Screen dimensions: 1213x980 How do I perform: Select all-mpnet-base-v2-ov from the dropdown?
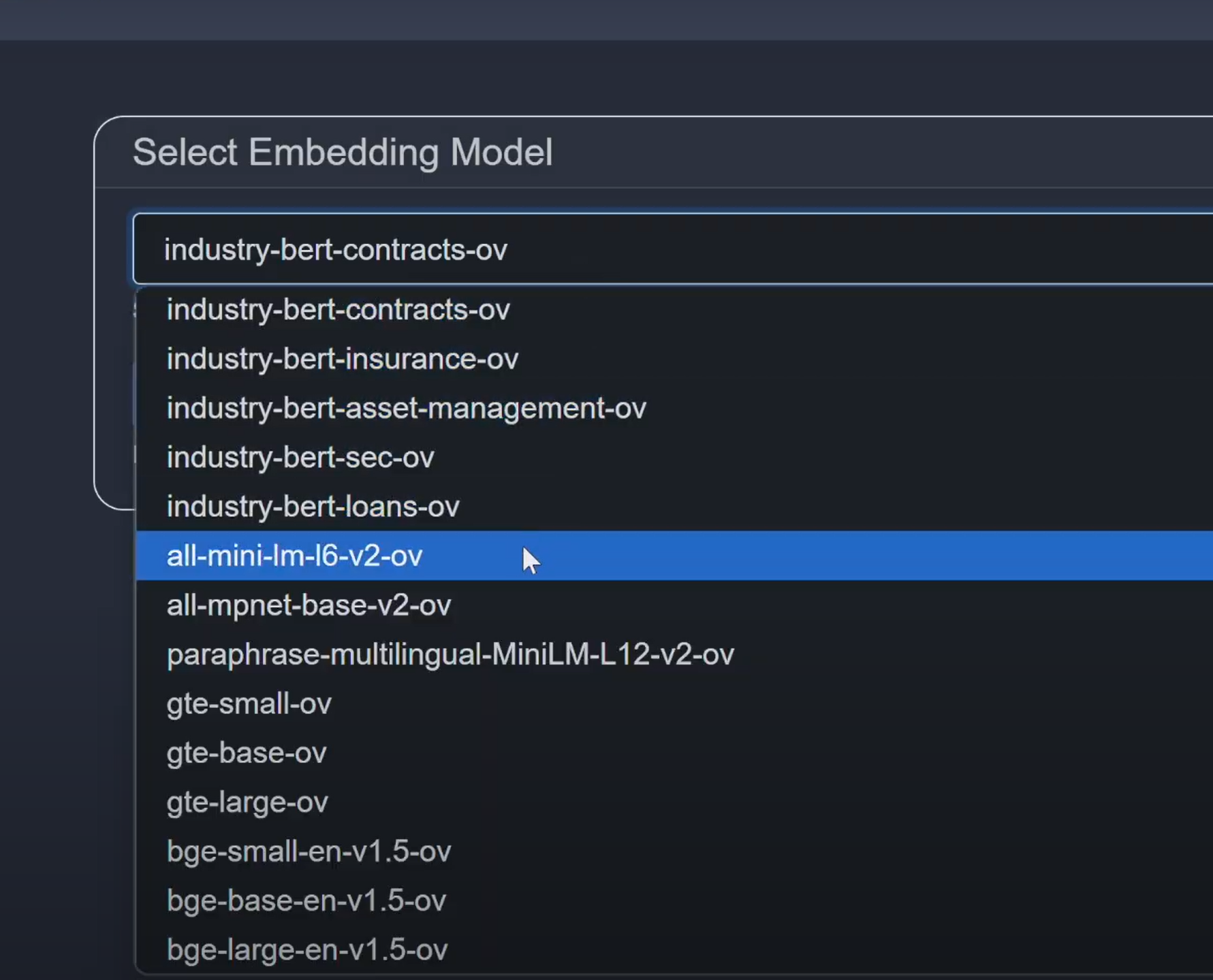(309, 605)
